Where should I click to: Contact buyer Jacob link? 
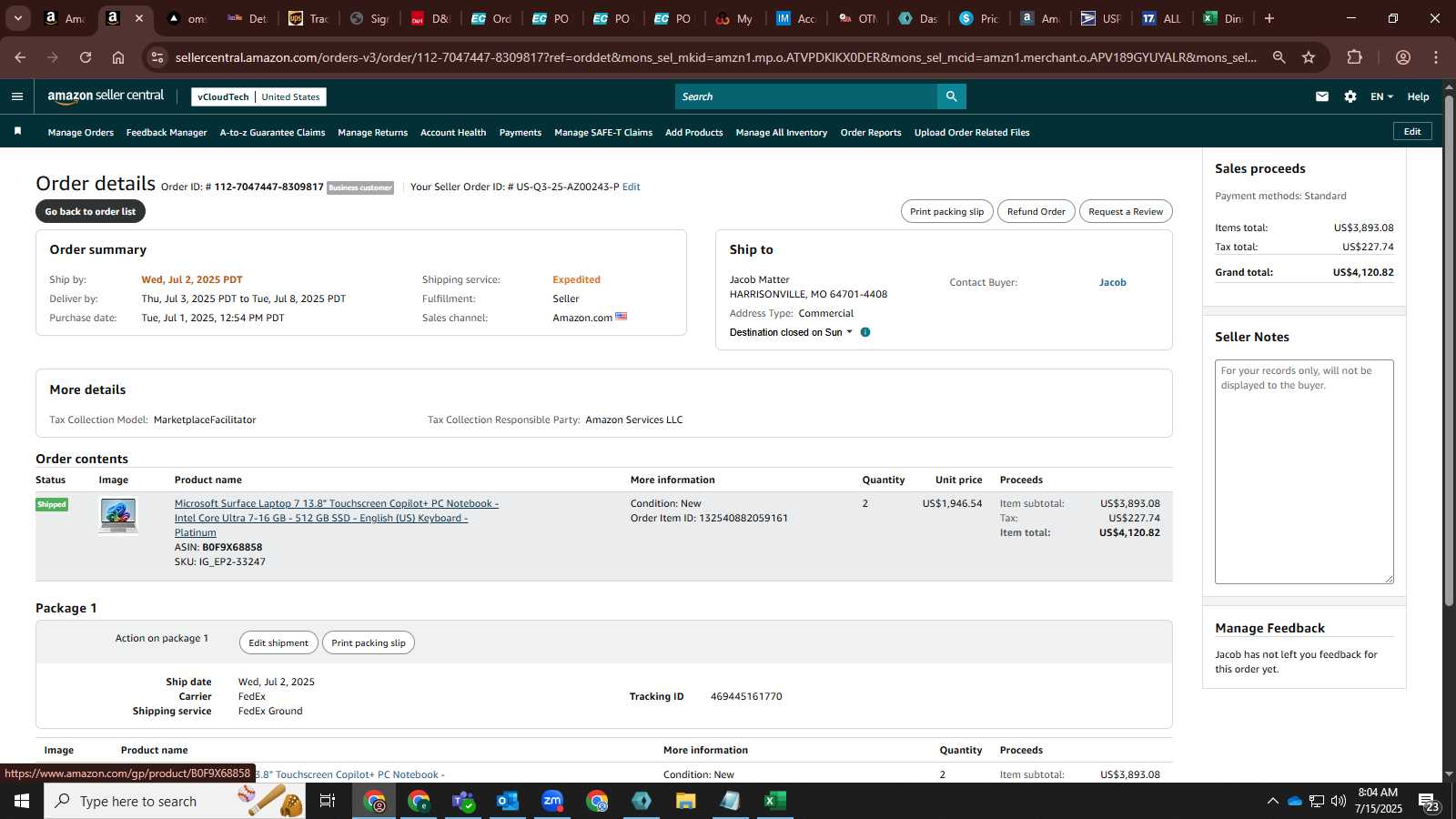(x=1112, y=282)
